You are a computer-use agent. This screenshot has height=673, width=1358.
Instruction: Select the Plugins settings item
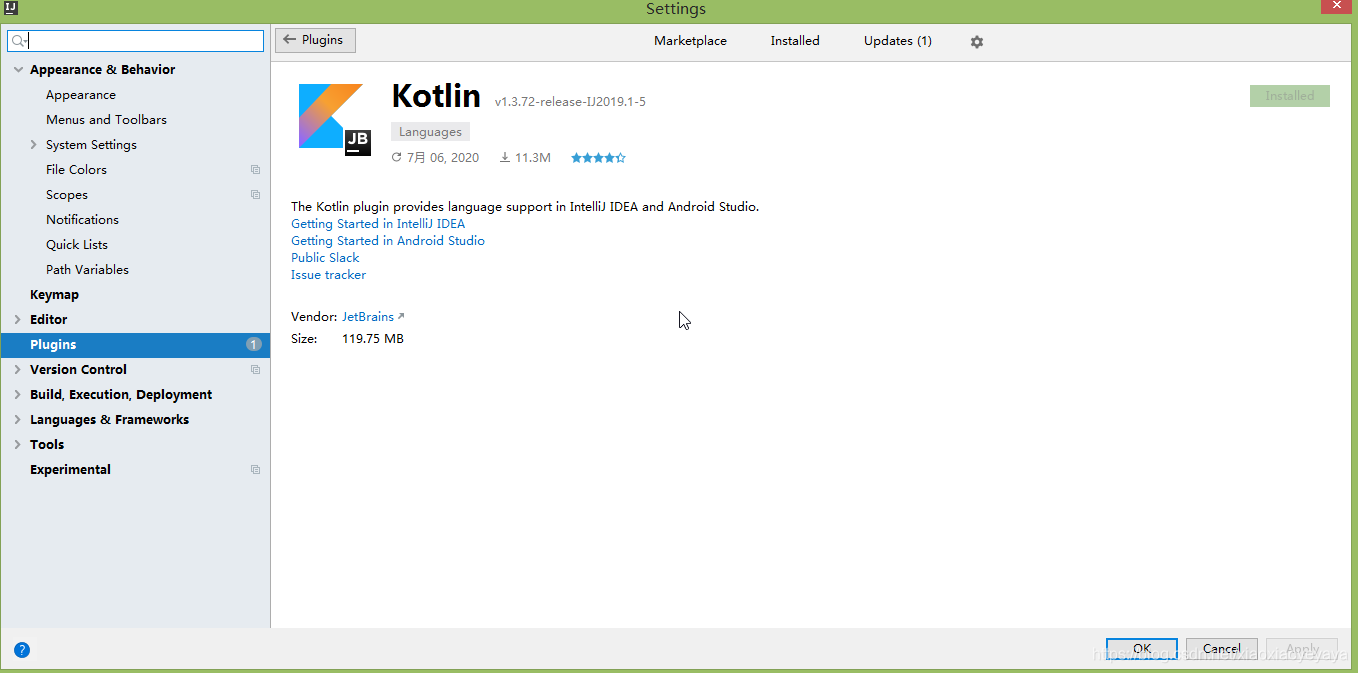(x=135, y=345)
